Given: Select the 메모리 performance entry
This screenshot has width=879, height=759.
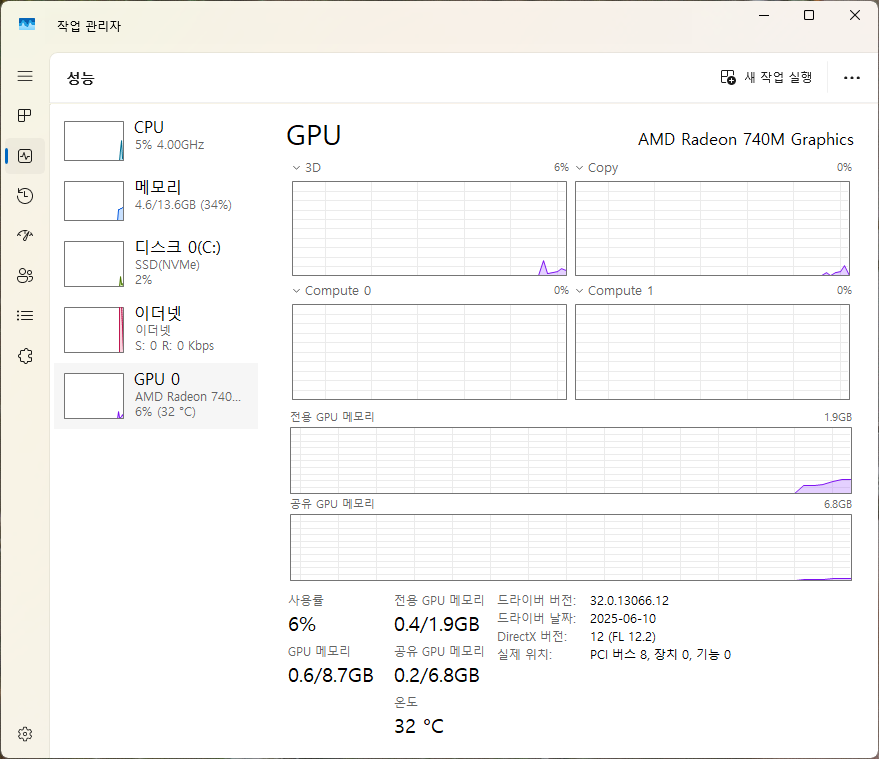Looking at the screenshot, I should (x=156, y=201).
